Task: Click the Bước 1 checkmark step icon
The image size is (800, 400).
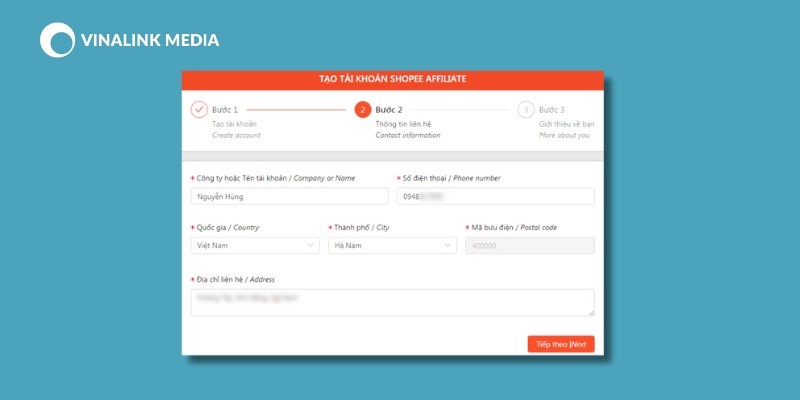Action: pyautogui.click(x=199, y=110)
